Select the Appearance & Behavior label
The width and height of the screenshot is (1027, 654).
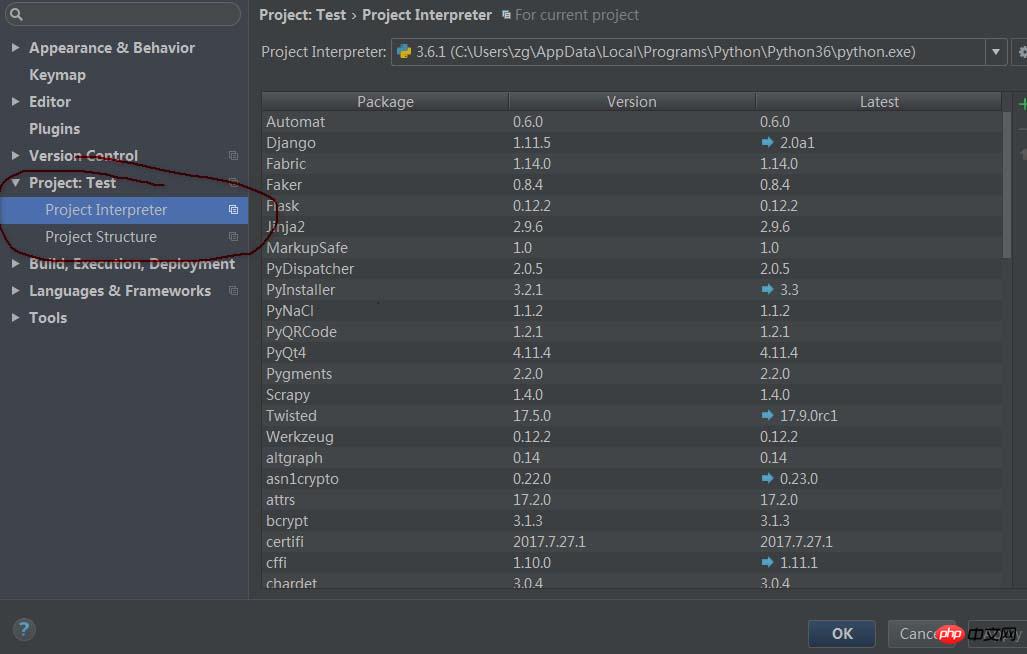pyautogui.click(x=112, y=47)
